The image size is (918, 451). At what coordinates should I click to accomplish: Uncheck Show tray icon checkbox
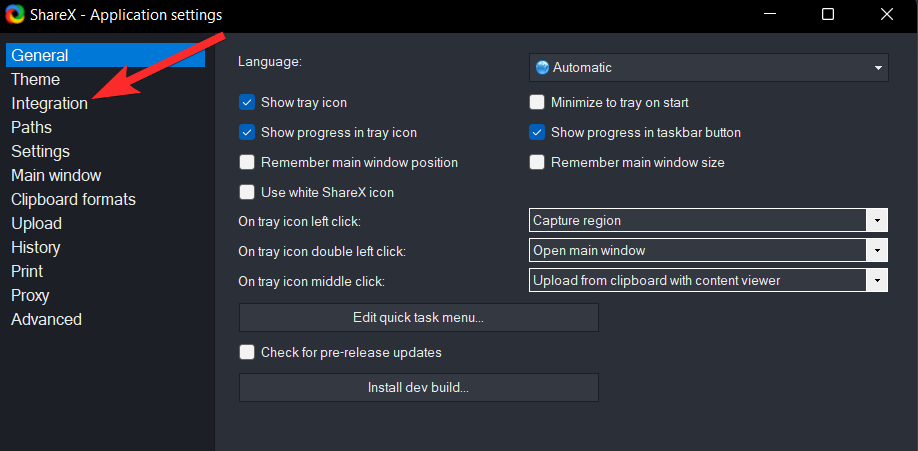point(247,102)
